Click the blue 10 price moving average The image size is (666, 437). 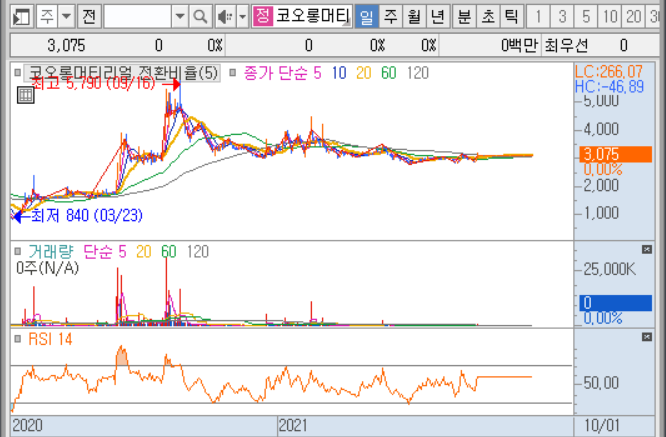coord(339,73)
